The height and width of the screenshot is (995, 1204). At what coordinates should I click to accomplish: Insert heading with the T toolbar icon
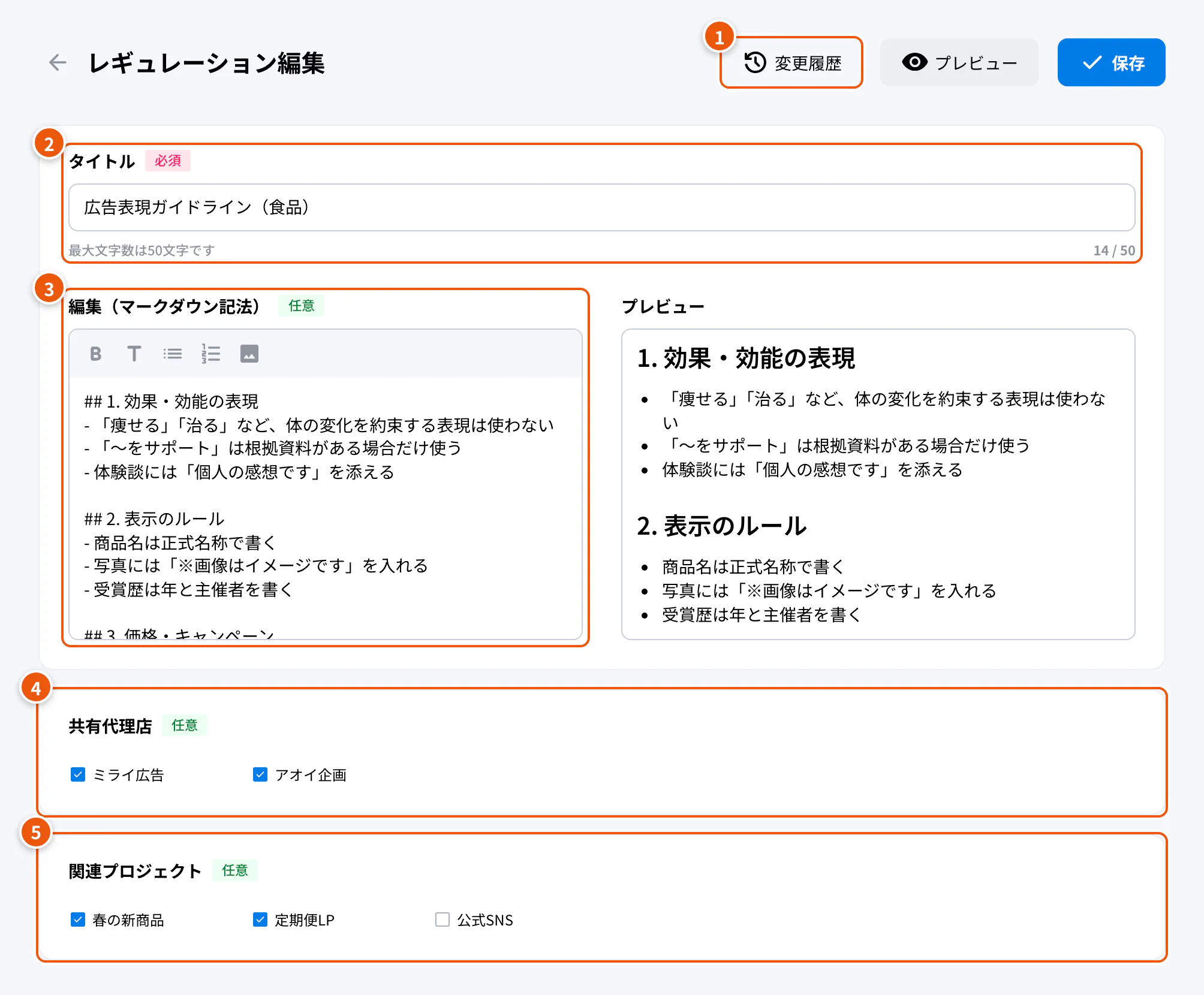134,354
